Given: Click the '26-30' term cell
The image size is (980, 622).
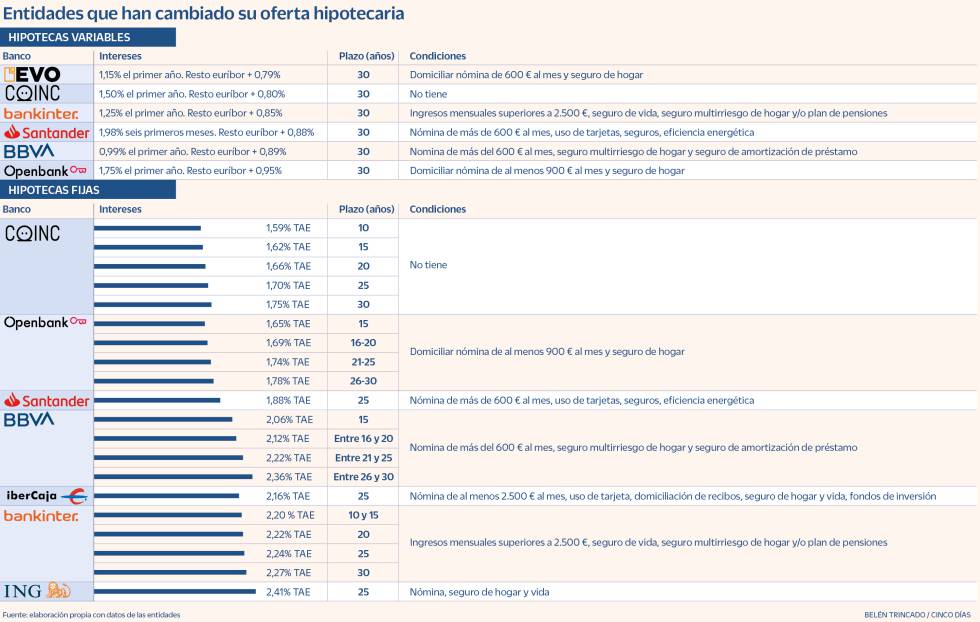Looking at the screenshot, I should coord(363,381).
